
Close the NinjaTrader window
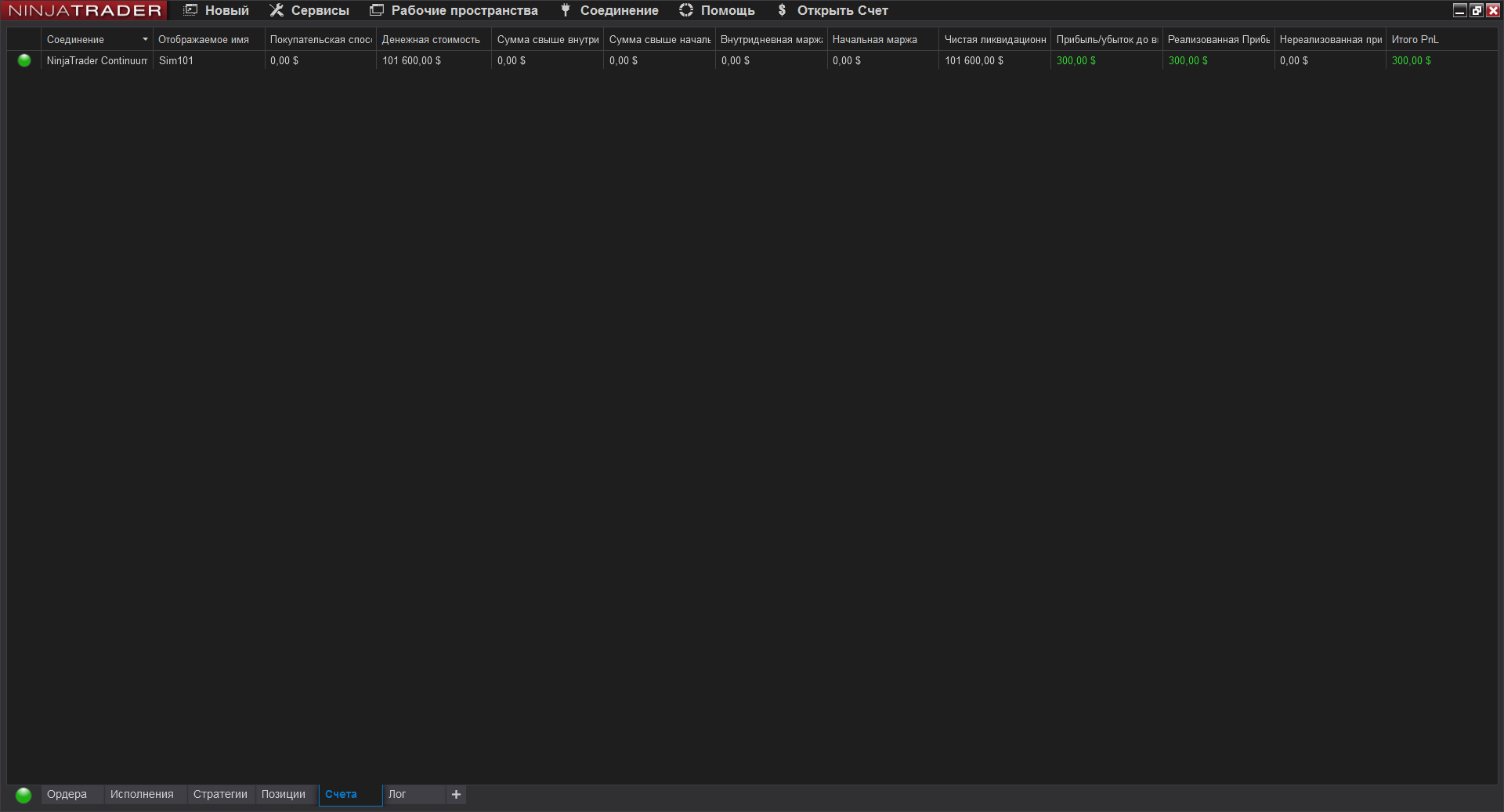1493,10
